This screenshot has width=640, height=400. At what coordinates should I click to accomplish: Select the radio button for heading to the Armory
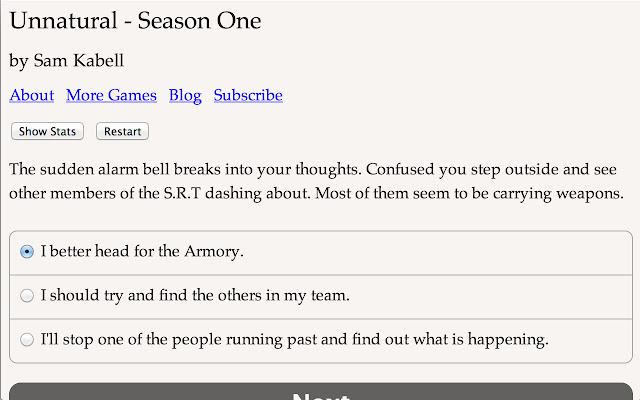click(x=27, y=252)
